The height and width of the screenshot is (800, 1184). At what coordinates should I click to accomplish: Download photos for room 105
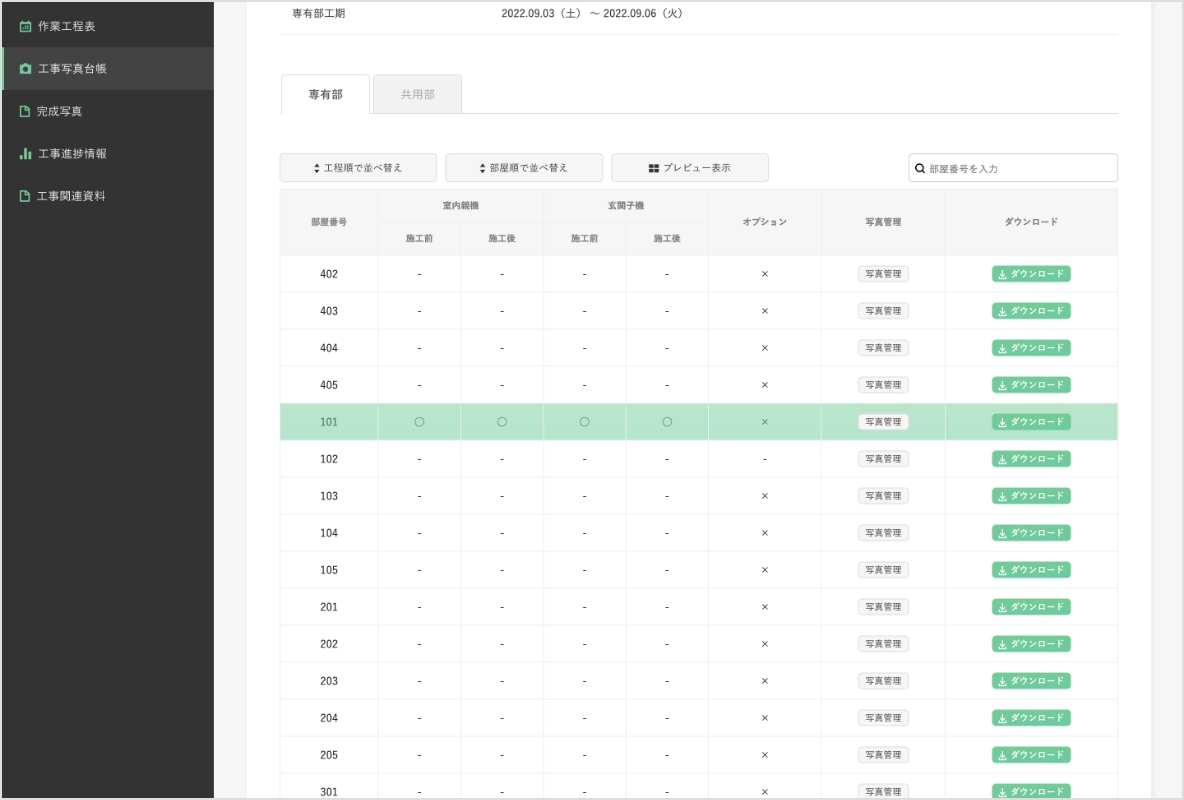coord(1031,570)
